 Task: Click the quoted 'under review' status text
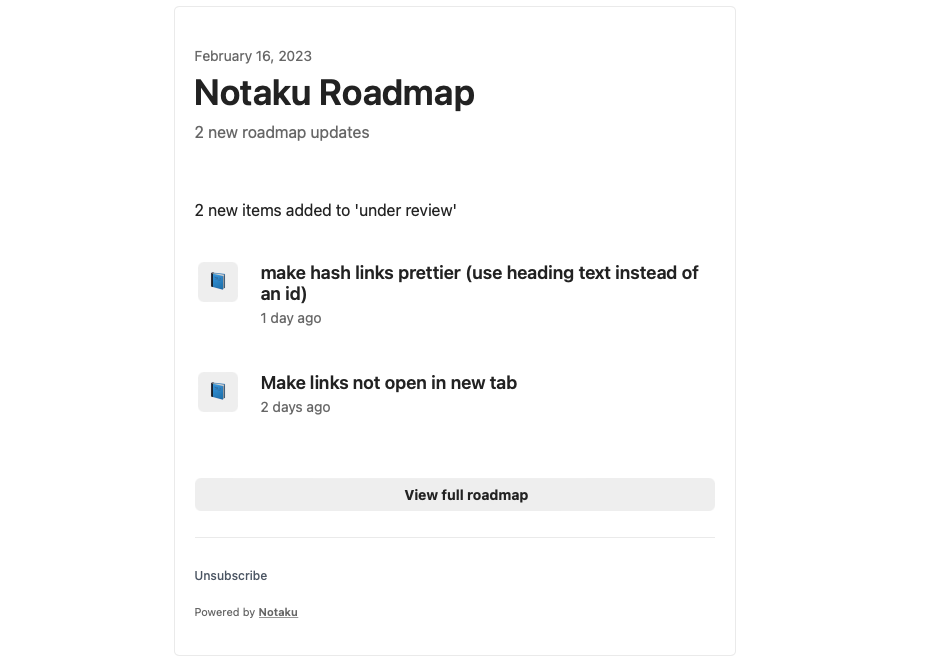coord(406,210)
